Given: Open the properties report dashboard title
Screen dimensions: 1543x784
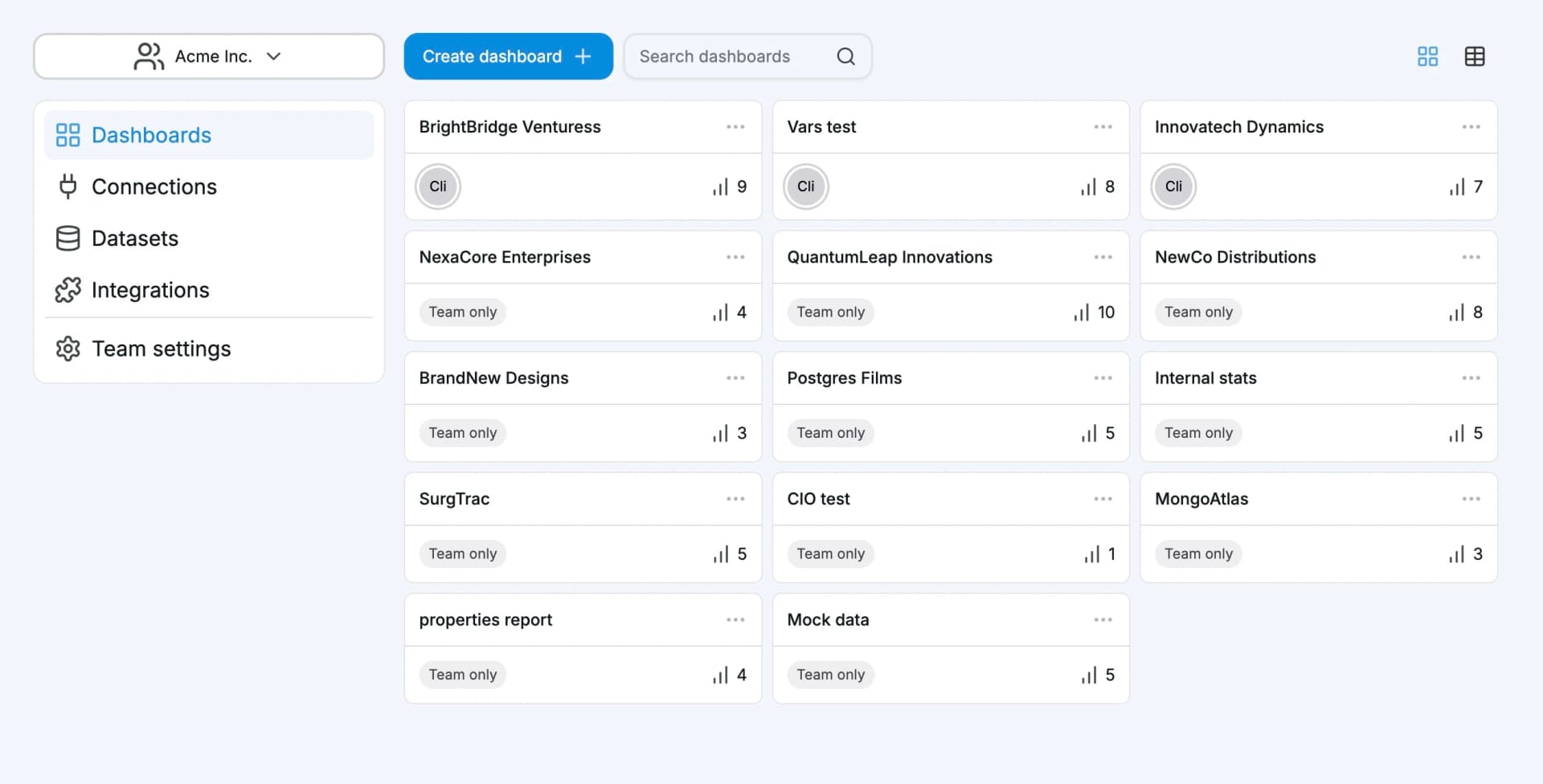Looking at the screenshot, I should pyautogui.click(x=485, y=620).
